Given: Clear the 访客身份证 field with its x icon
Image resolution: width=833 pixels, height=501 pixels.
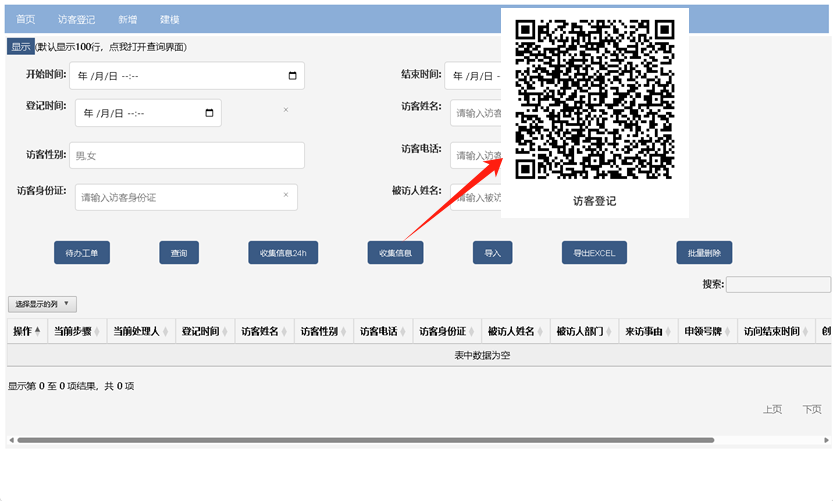Looking at the screenshot, I should [x=286, y=195].
